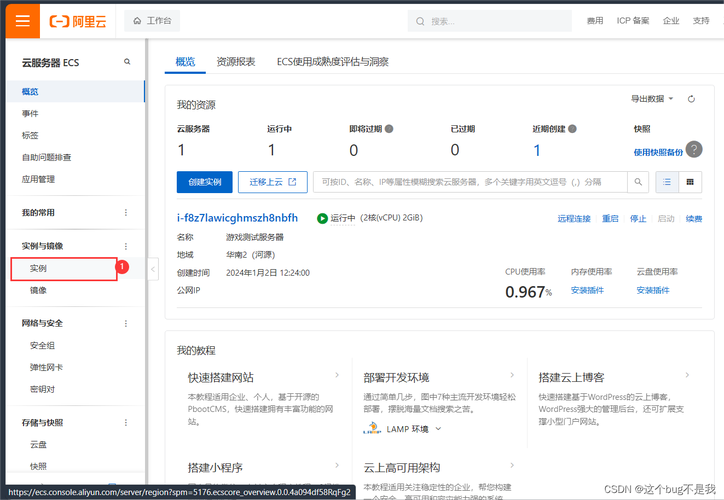The width and height of the screenshot is (724, 500).
Task: Open the 企业 top menu
Action: click(x=671, y=21)
